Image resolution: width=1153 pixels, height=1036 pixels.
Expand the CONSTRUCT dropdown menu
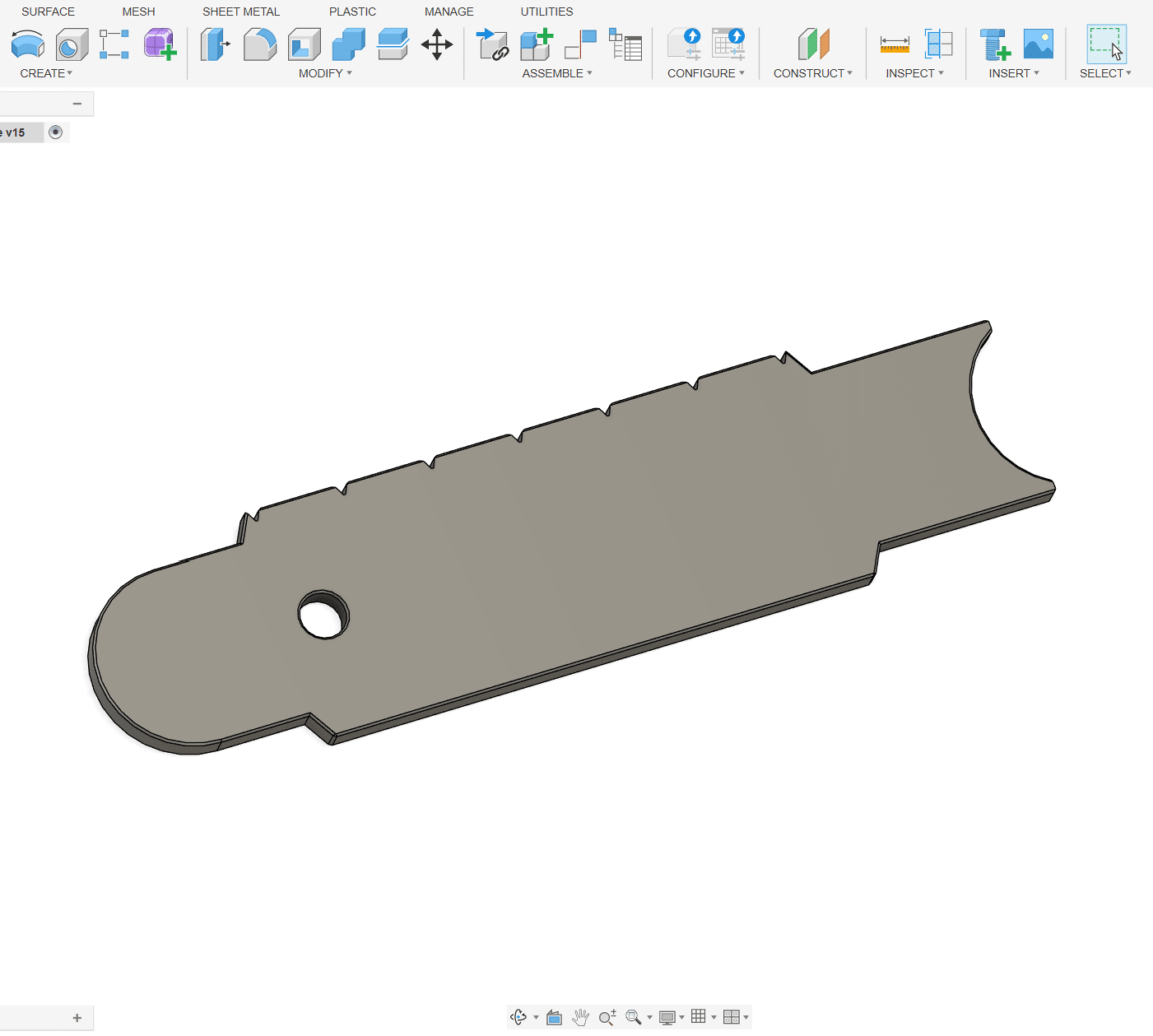pyautogui.click(x=812, y=73)
